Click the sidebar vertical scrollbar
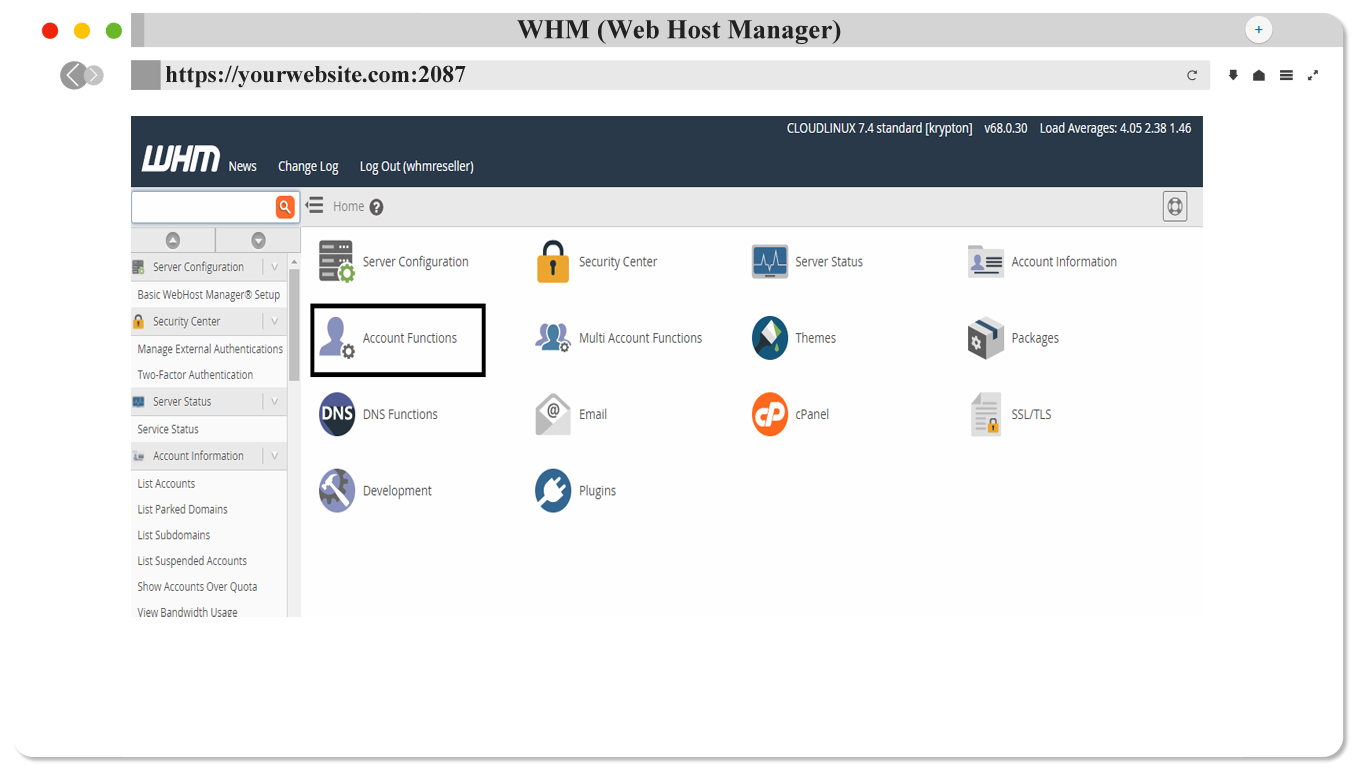 coord(294,325)
